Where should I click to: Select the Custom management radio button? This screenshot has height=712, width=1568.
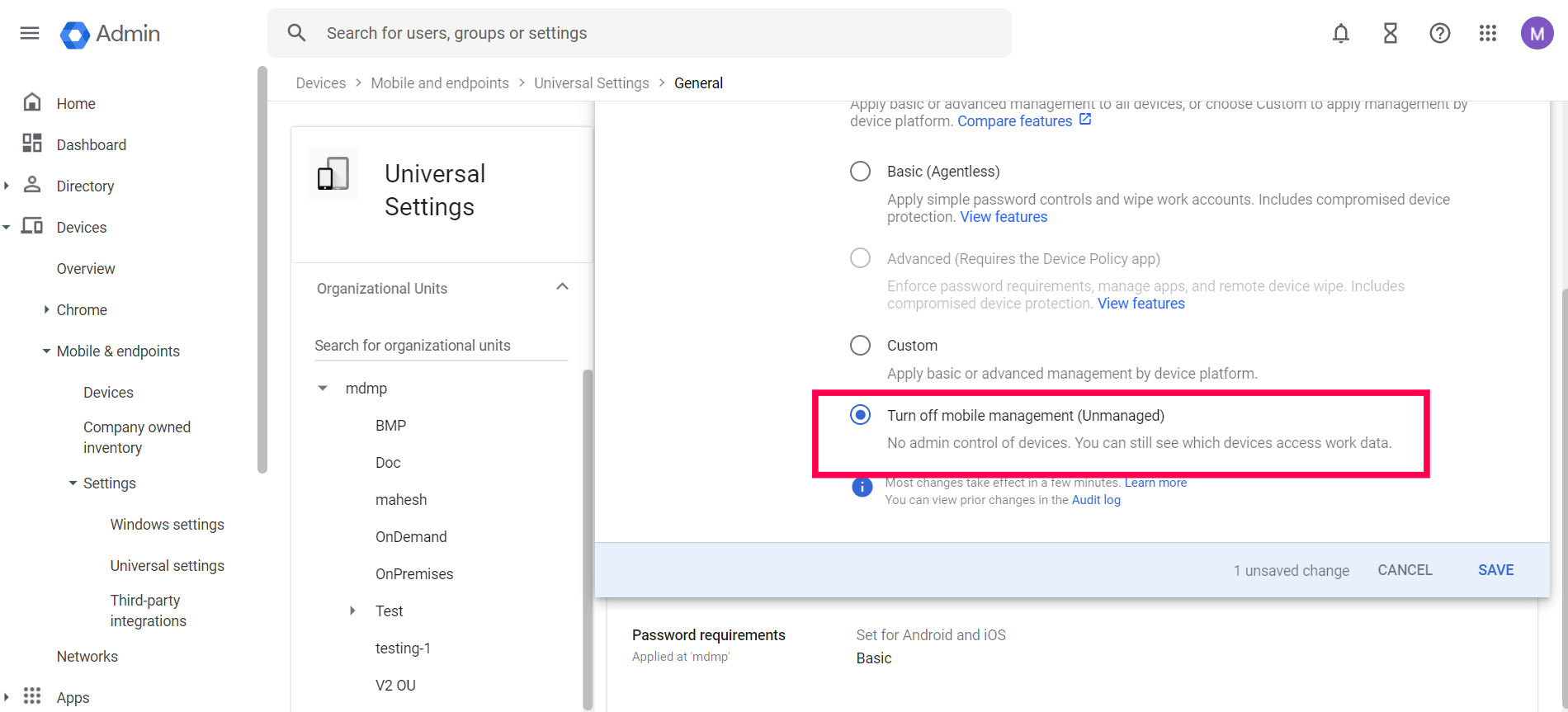tap(860, 345)
